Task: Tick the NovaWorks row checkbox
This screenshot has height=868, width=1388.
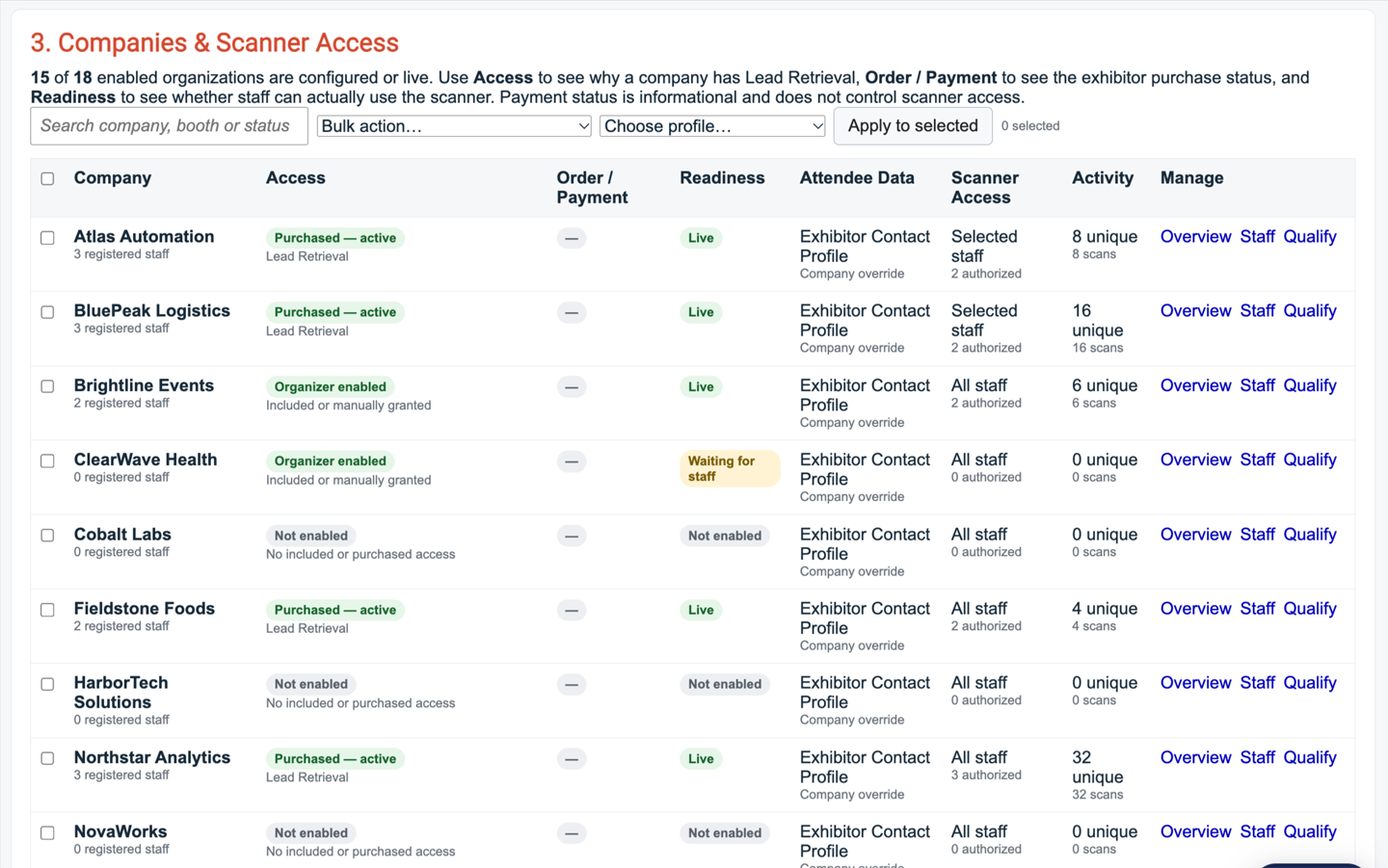Action: [x=47, y=832]
